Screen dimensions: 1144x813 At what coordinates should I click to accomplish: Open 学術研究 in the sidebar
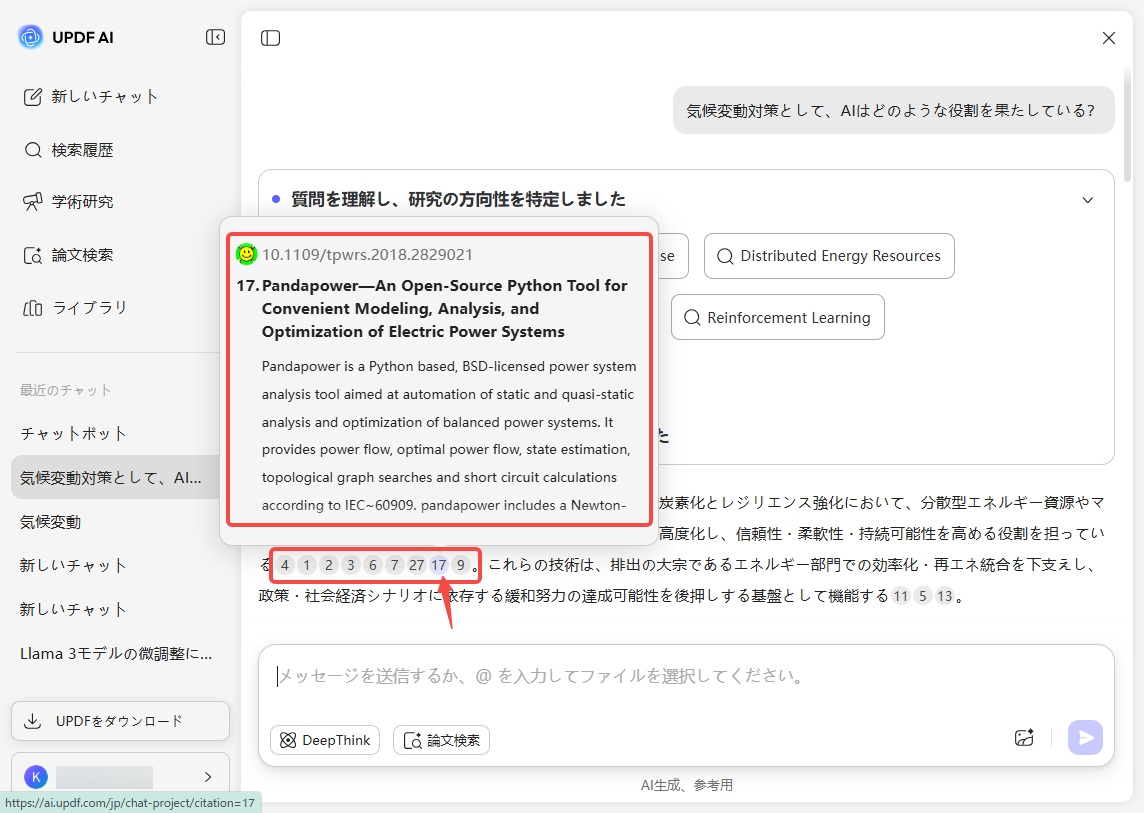point(69,202)
